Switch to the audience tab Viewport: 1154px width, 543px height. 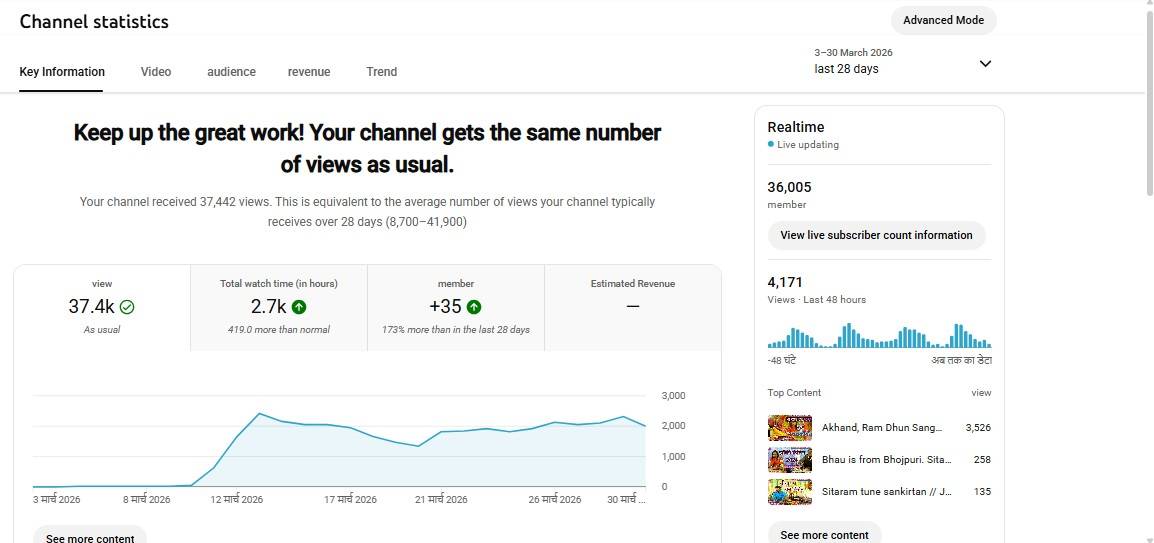(x=231, y=72)
